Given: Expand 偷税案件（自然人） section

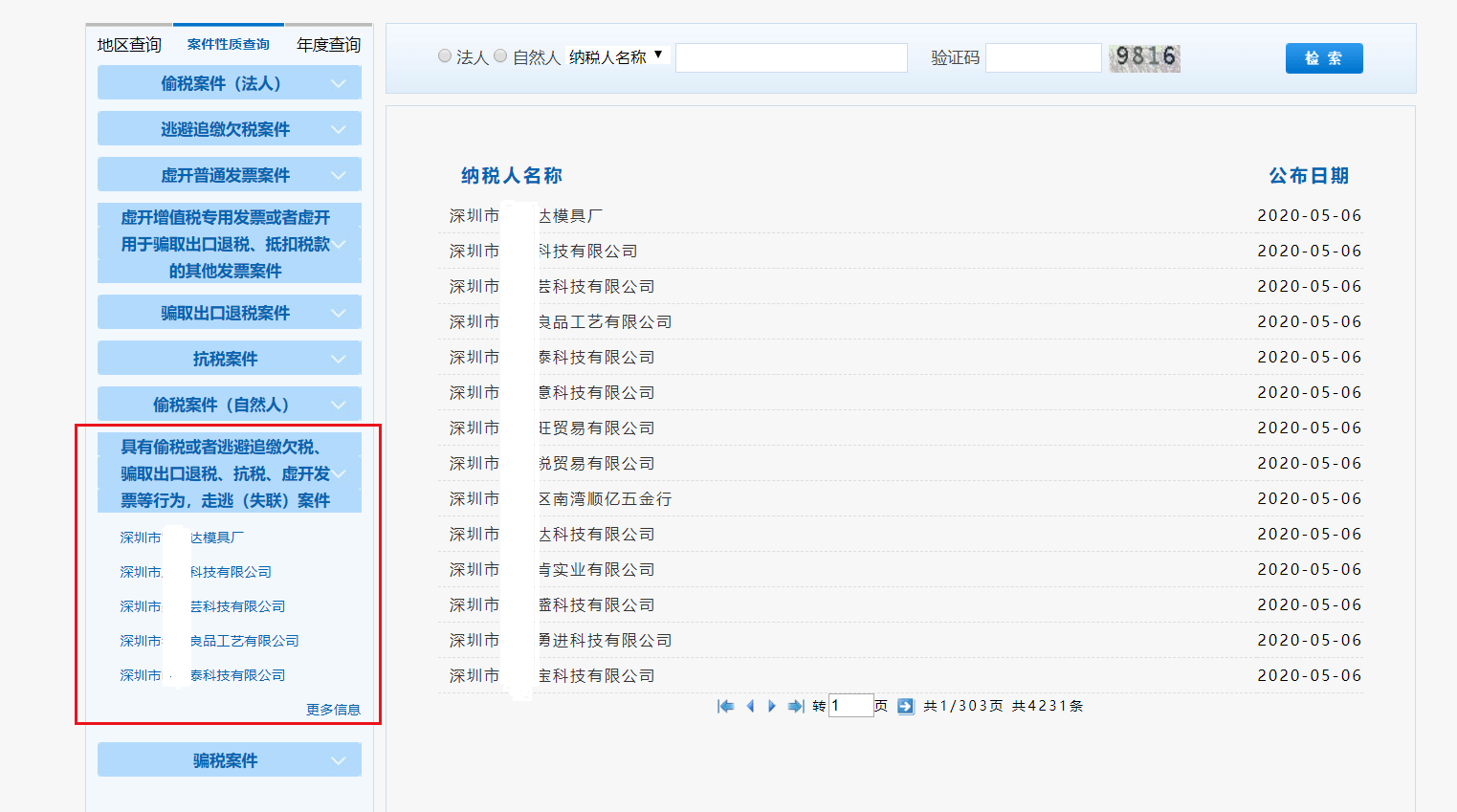Looking at the screenshot, I should pyautogui.click(x=230, y=405).
